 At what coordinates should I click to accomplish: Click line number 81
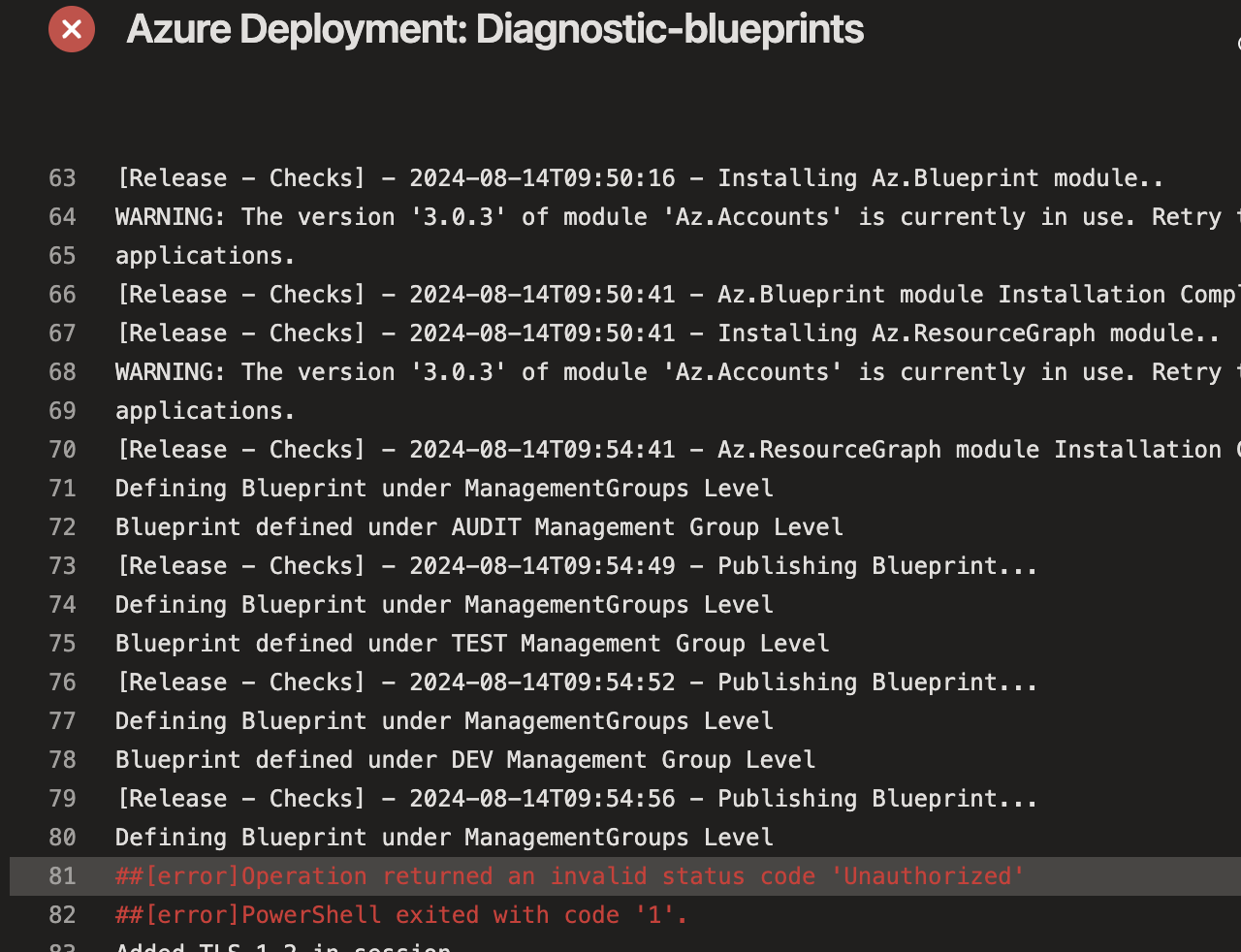pos(62,876)
